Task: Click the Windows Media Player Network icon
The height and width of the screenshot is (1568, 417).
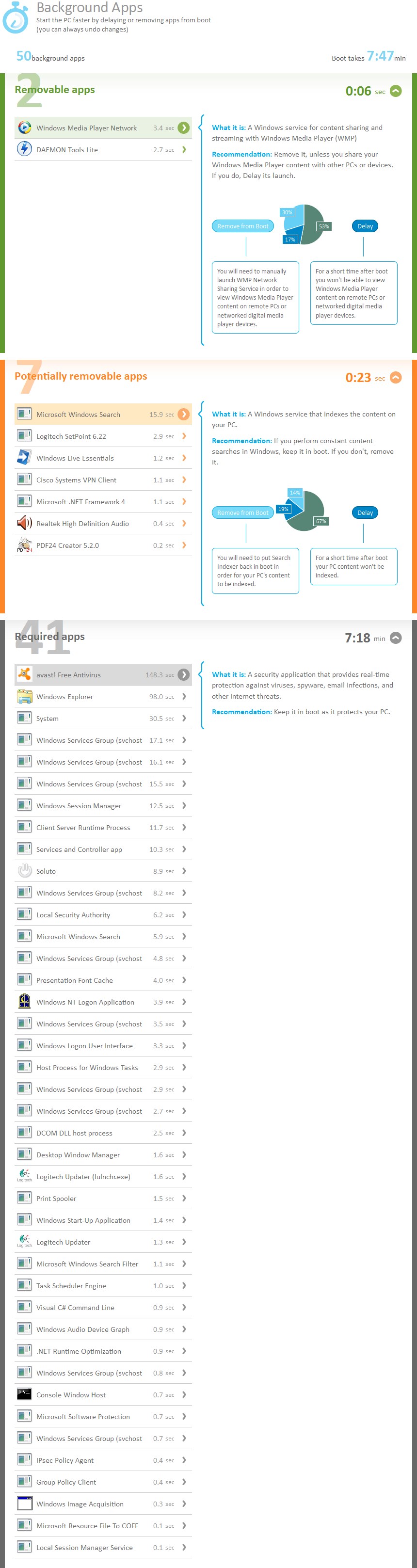Action: pyautogui.click(x=24, y=128)
